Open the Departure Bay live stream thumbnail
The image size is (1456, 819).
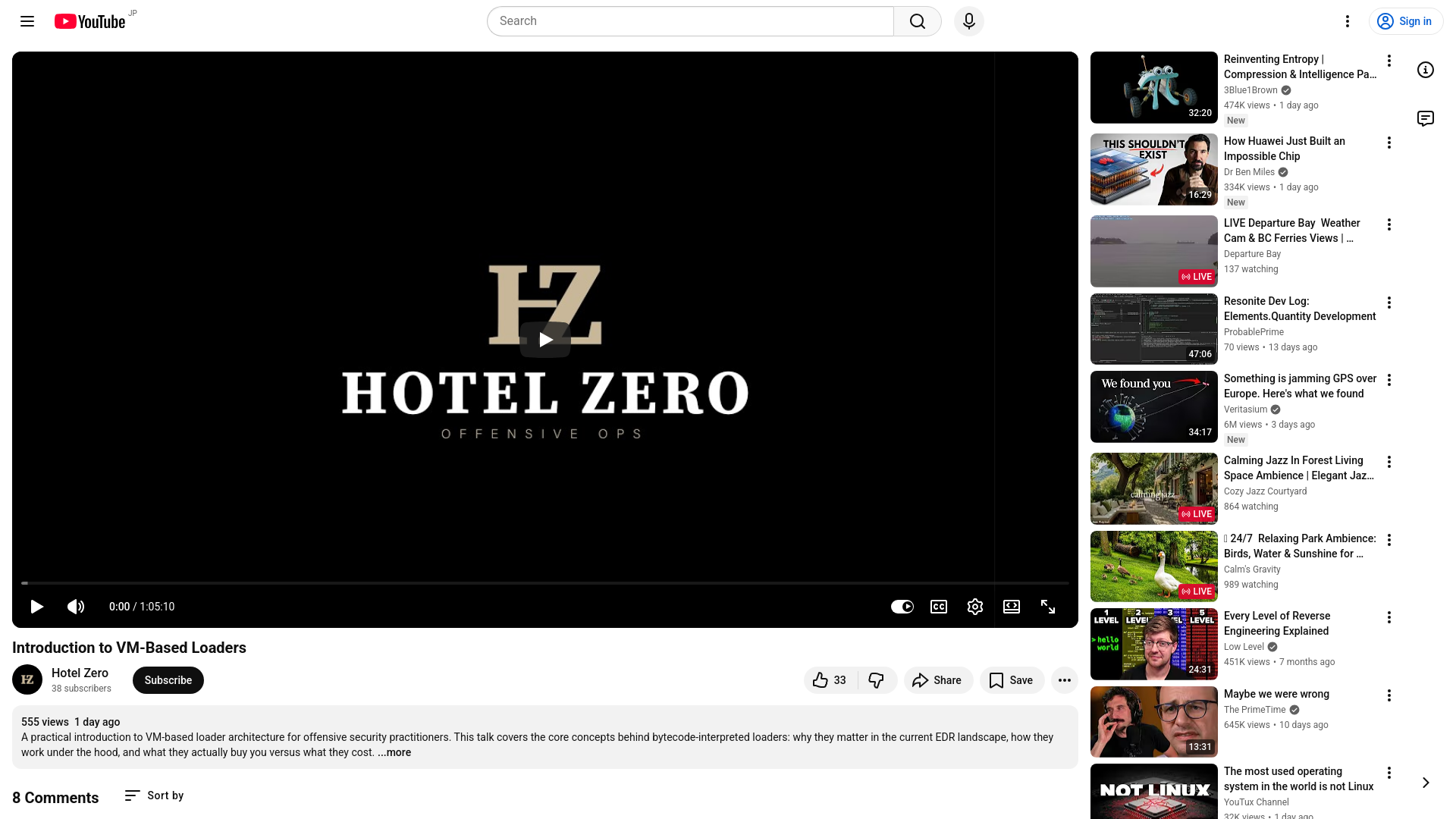[x=1154, y=251]
